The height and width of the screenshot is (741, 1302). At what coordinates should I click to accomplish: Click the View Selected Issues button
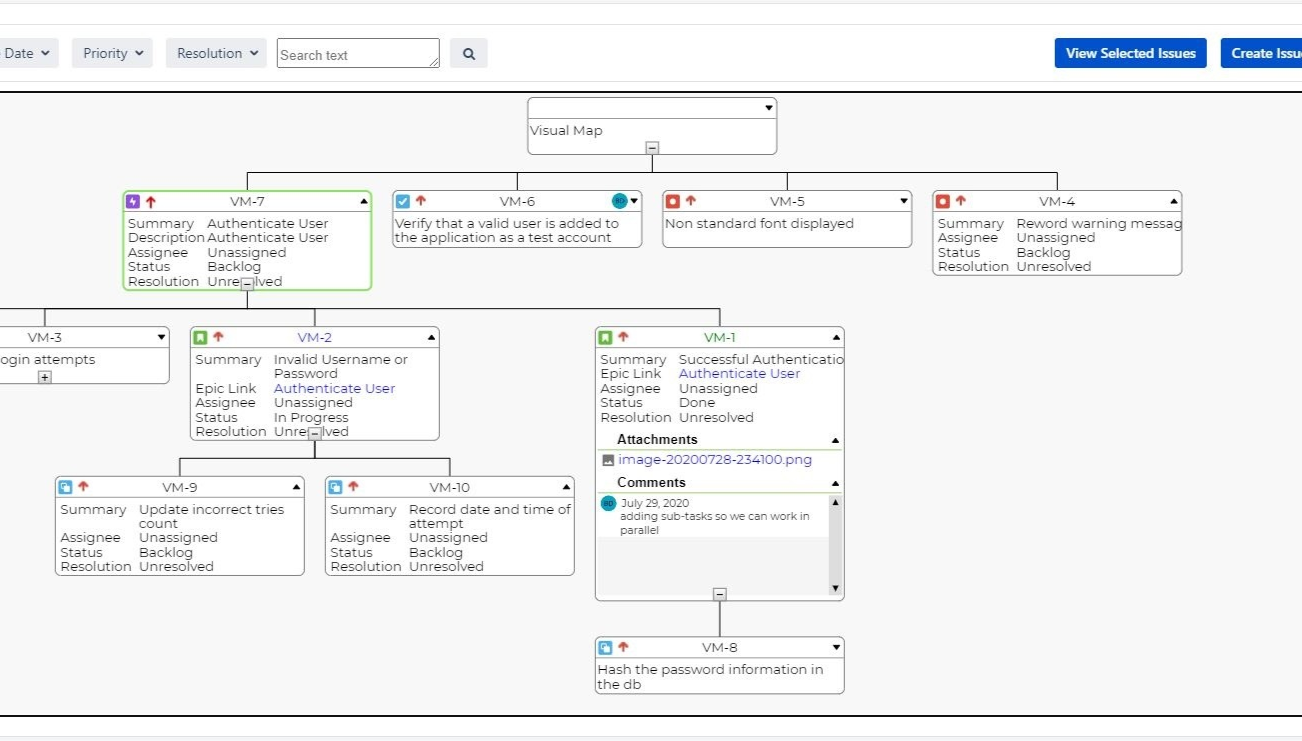click(x=1130, y=53)
